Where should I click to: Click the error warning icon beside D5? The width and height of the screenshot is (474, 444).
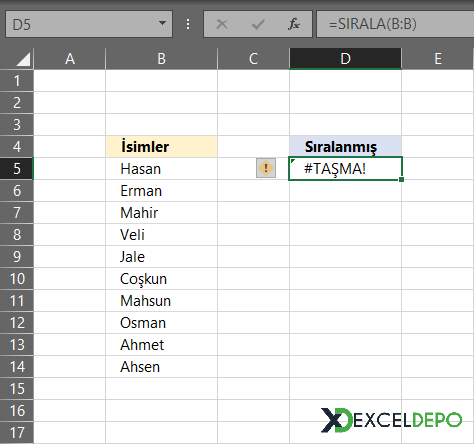coord(266,168)
